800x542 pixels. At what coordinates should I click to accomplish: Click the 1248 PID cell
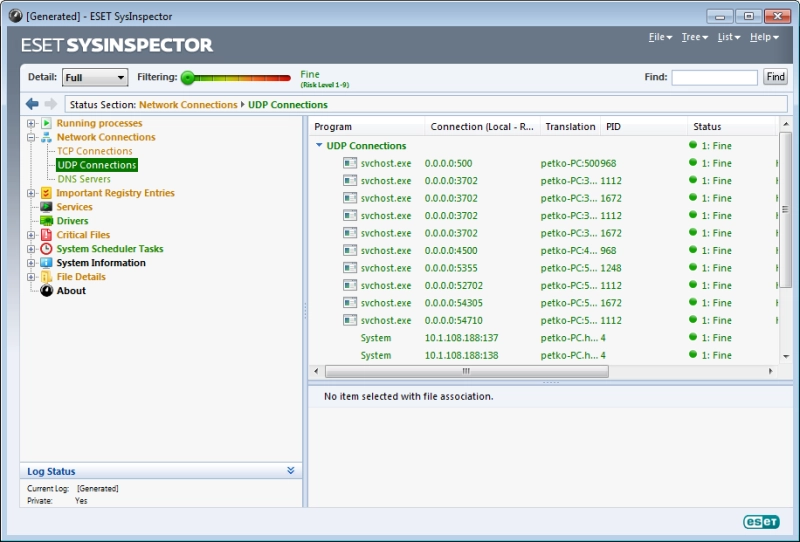[x=611, y=268]
